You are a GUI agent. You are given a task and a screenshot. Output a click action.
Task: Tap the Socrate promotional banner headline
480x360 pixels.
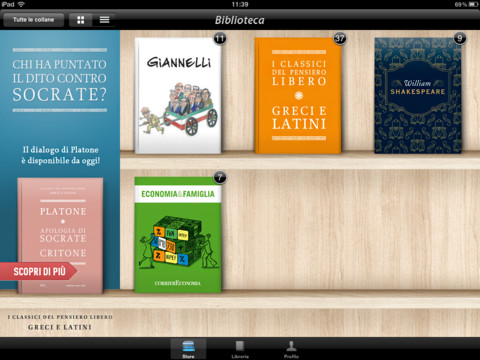point(60,80)
